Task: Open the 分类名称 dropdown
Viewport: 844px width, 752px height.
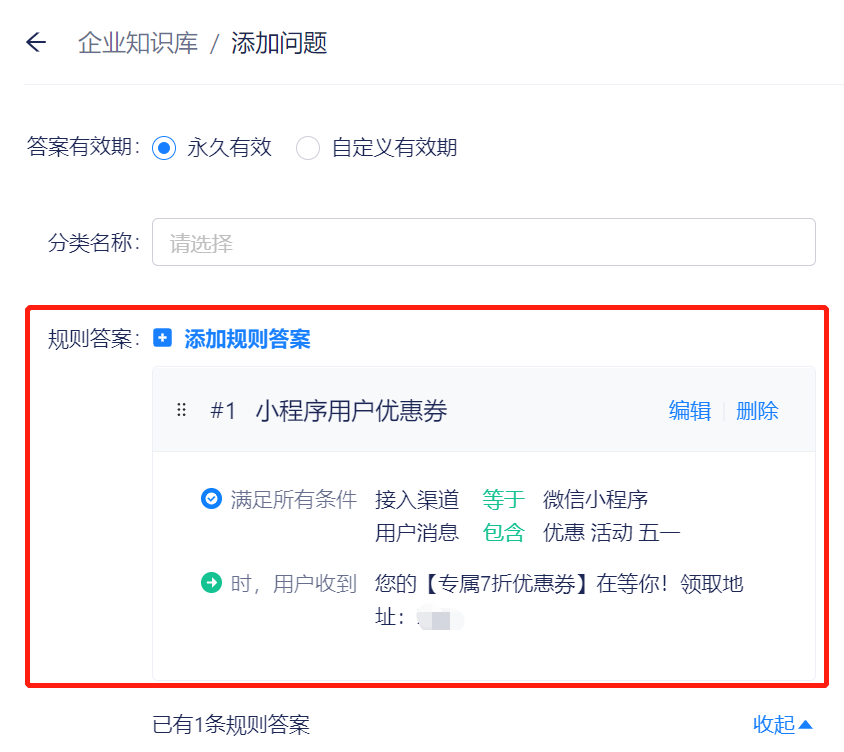Action: (x=484, y=242)
